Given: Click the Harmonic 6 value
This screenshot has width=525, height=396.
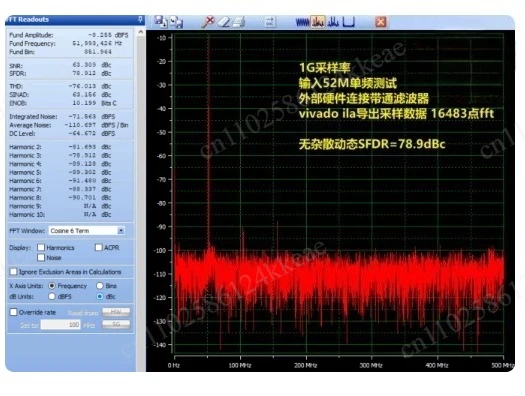Looking at the screenshot, I should click(82, 180).
